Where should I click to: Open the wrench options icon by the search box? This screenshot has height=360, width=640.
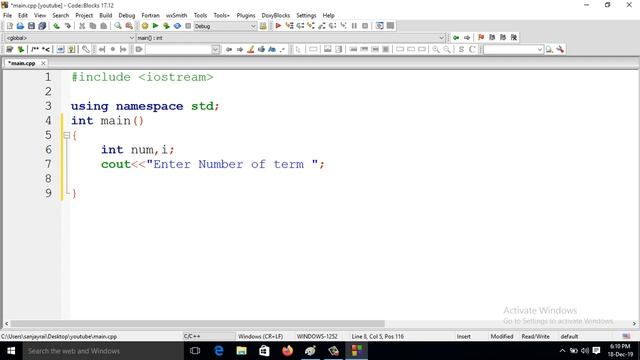click(x=560, y=49)
